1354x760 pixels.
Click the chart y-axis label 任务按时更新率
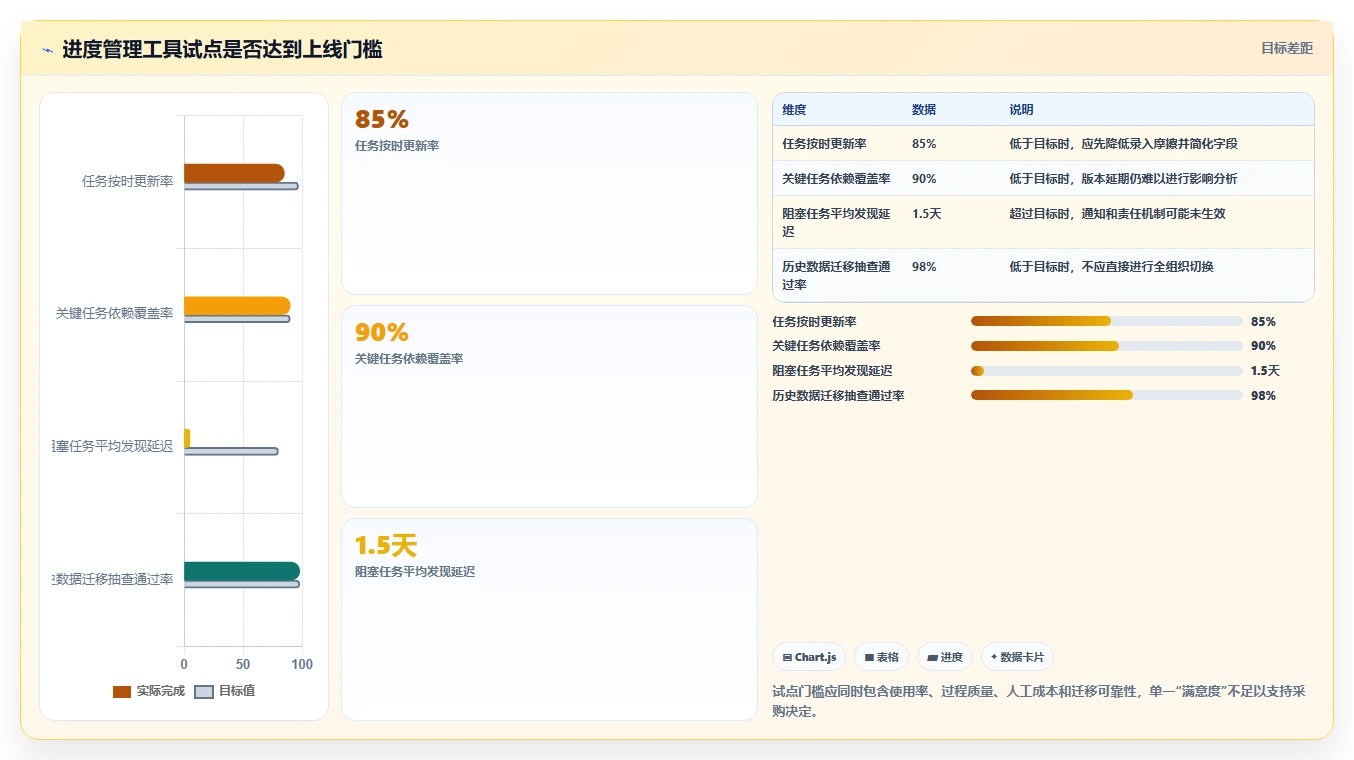point(127,181)
